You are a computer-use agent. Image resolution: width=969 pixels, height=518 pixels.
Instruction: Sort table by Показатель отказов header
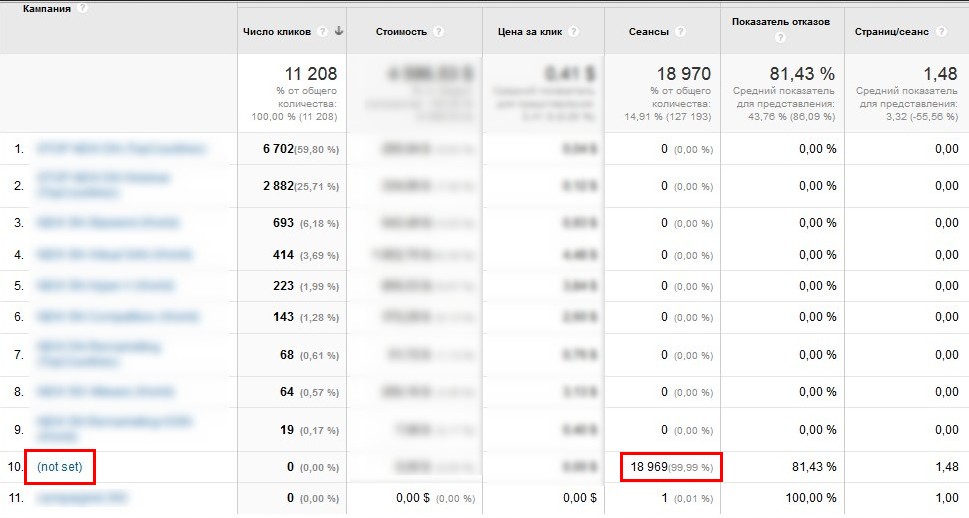[x=781, y=22]
